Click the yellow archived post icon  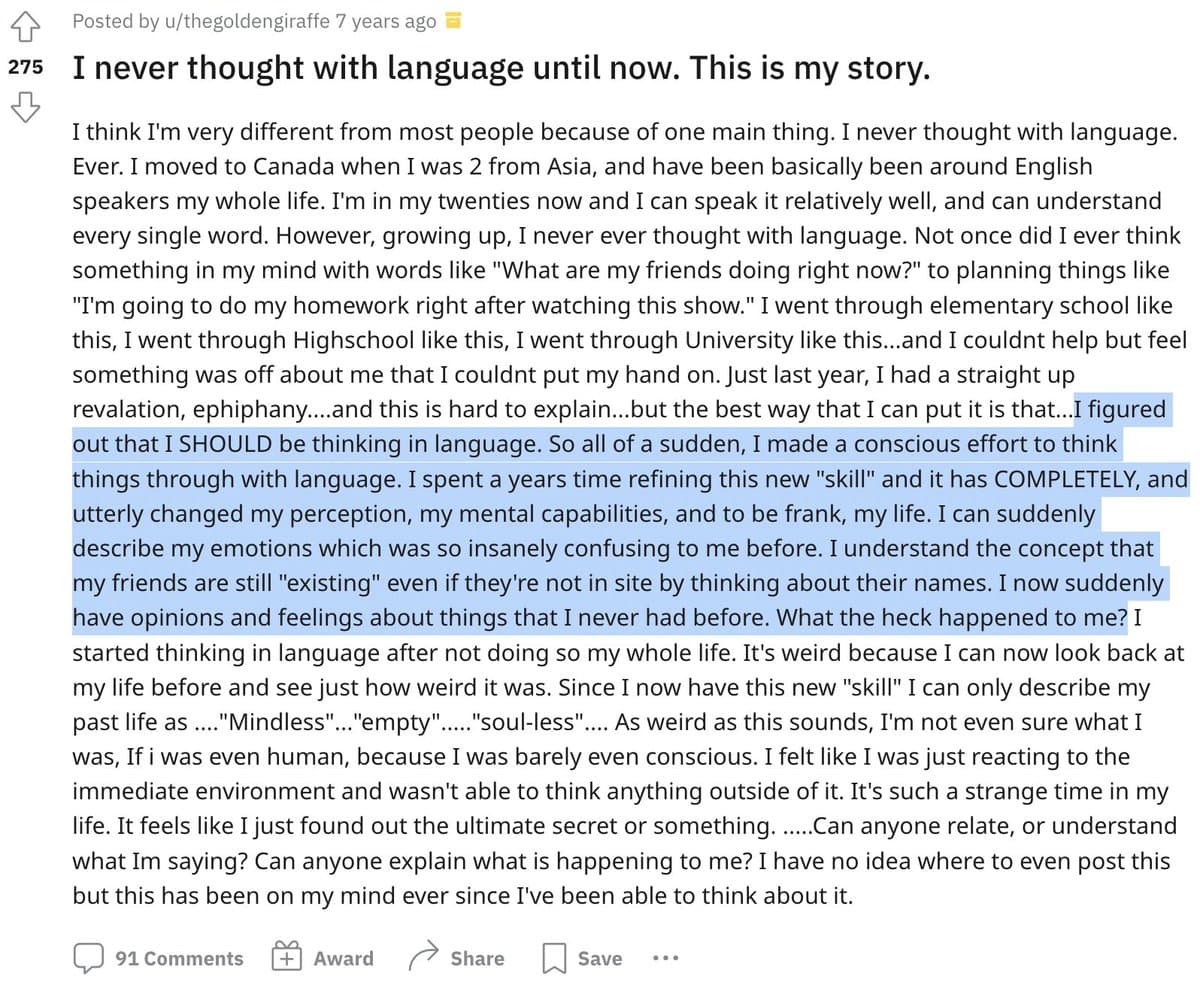452,21
